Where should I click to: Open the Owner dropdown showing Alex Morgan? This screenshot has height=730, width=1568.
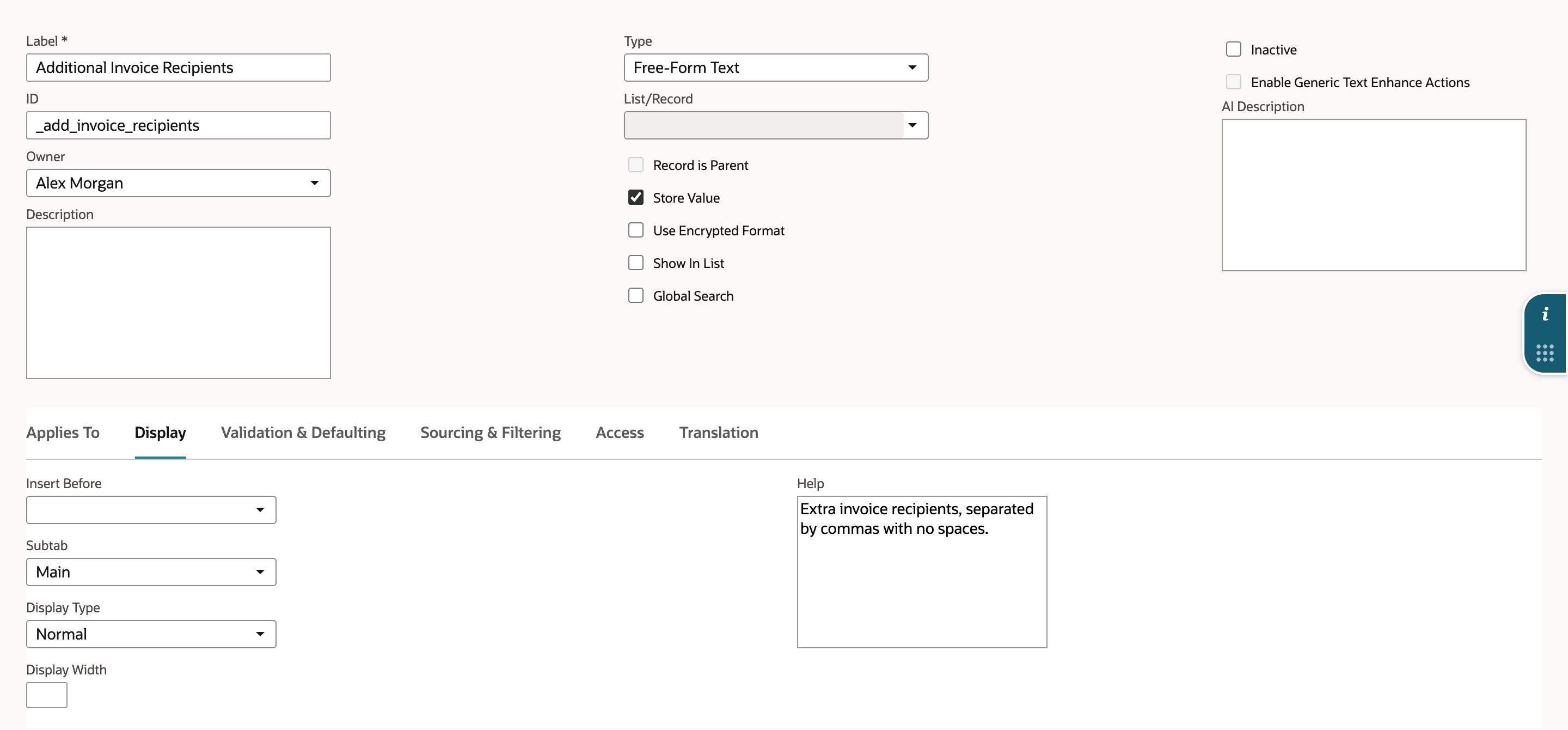(179, 183)
